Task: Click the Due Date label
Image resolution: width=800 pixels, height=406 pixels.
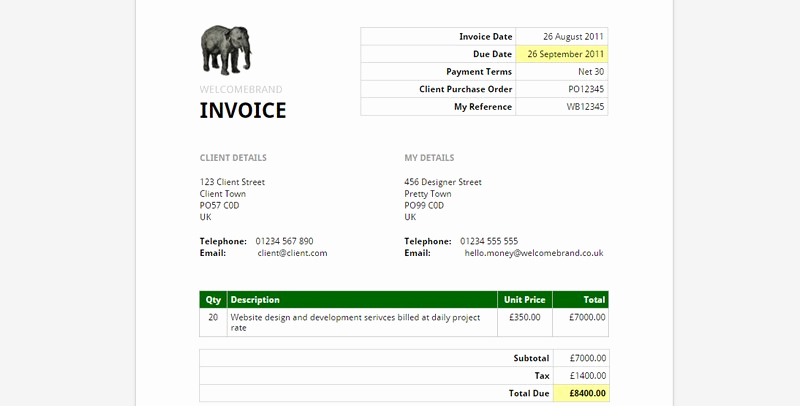Action: pyautogui.click(x=492, y=54)
